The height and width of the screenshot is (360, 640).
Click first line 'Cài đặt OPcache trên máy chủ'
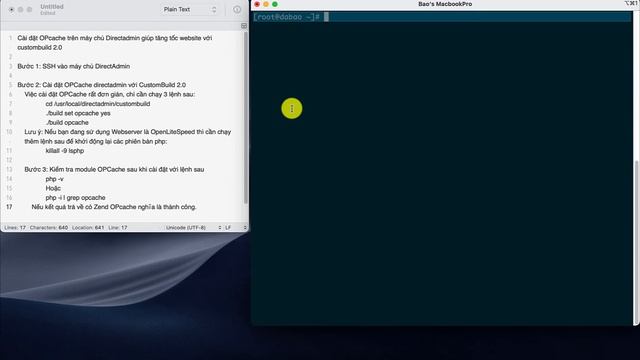[115, 42]
